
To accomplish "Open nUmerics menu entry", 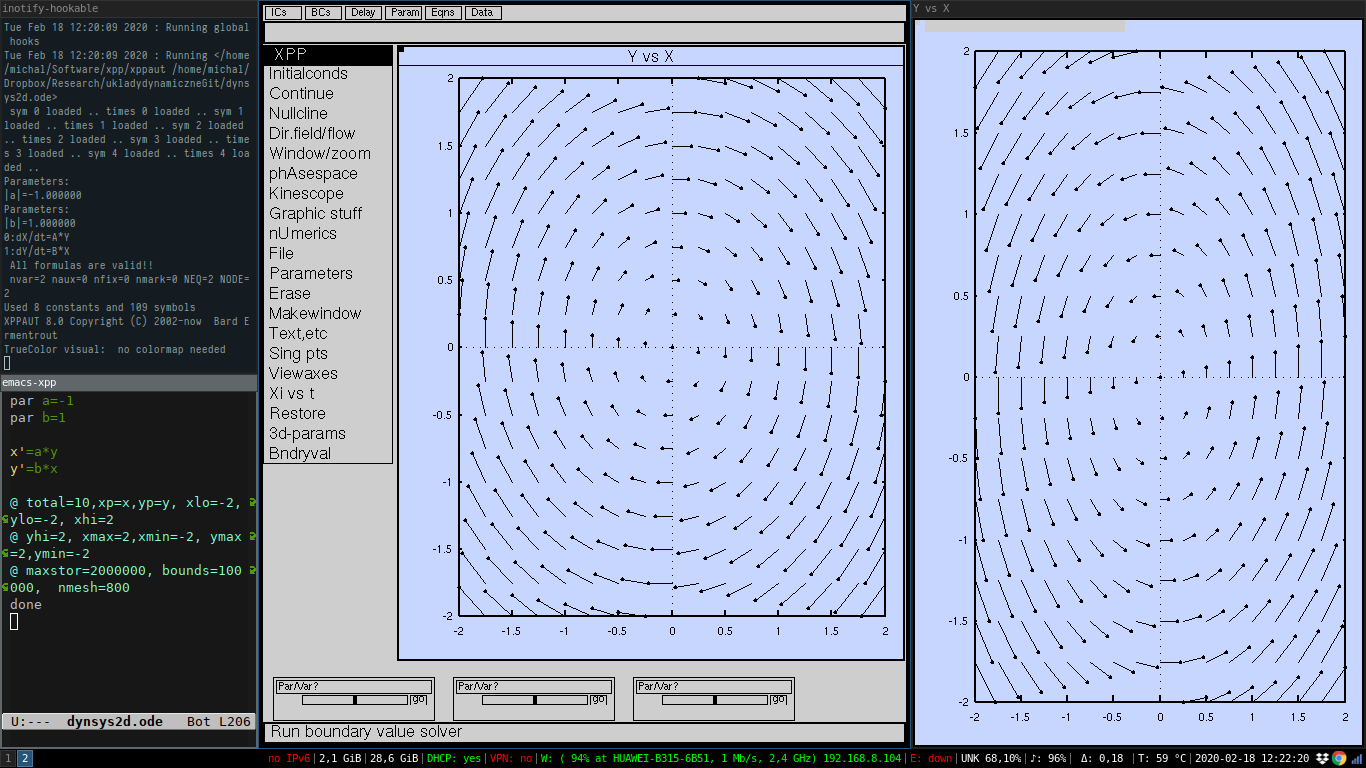I will pos(328,234).
